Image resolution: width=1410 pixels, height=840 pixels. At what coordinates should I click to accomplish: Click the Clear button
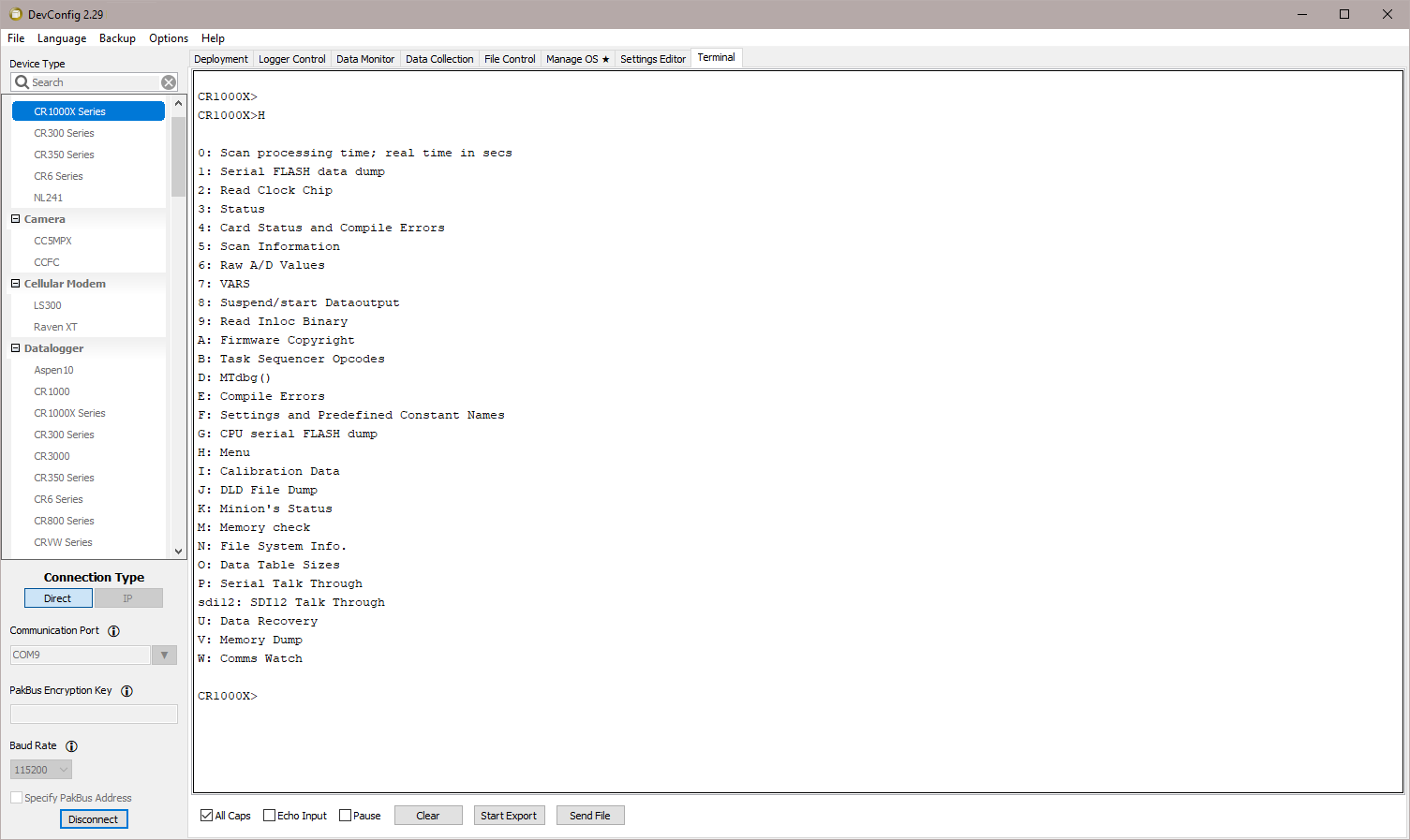coord(428,816)
